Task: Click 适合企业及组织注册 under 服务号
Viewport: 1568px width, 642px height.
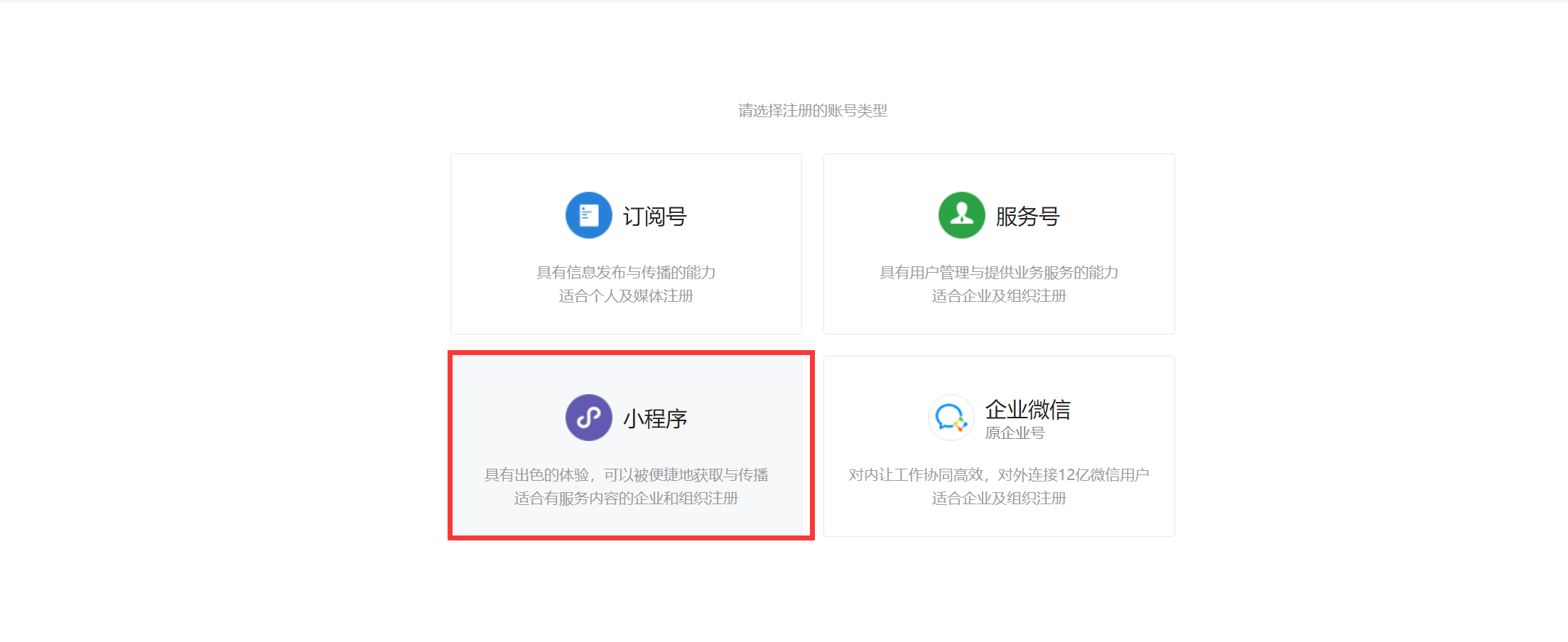Action: pos(999,295)
